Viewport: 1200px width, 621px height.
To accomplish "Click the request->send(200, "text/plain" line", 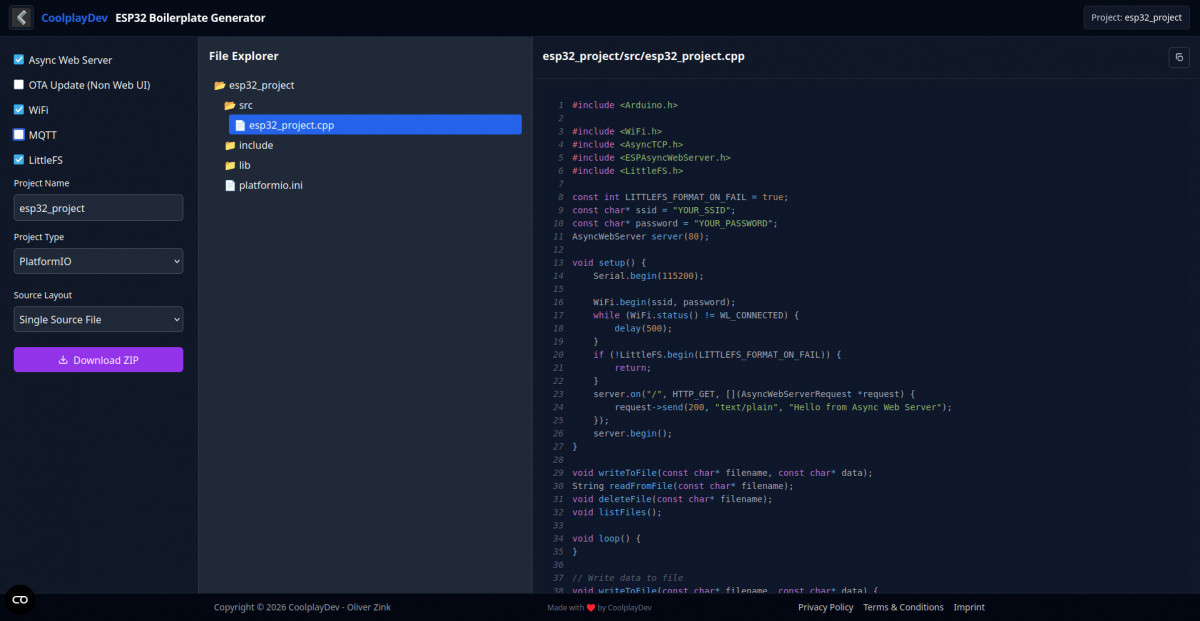I will [783, 407].
